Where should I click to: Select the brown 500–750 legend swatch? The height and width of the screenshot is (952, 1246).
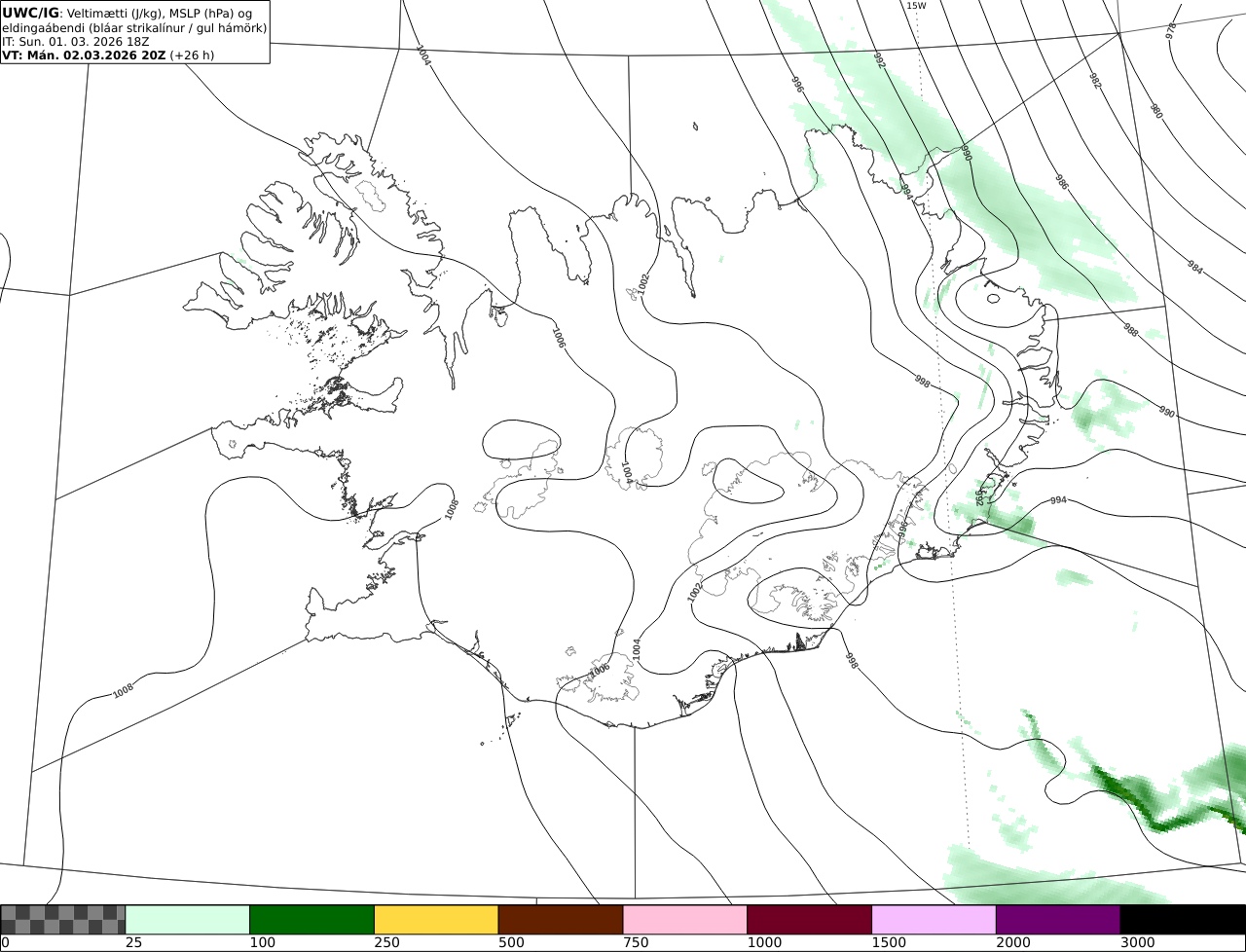pos(561,920)
